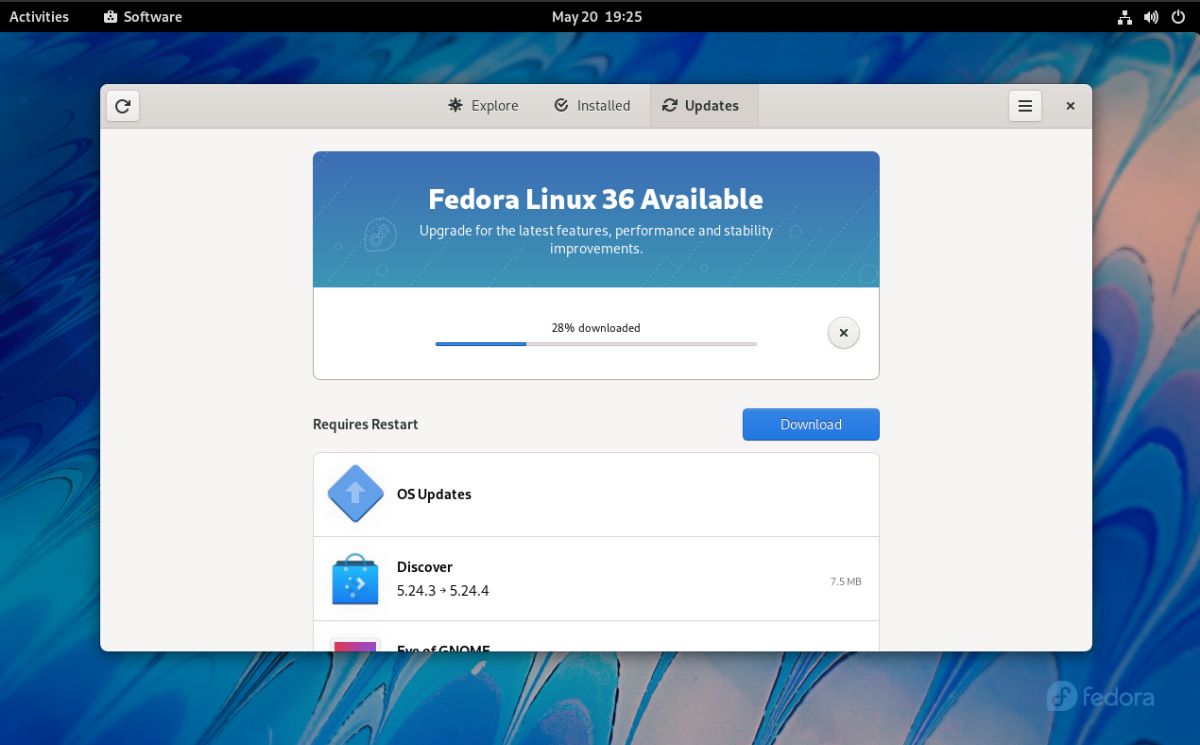
Task: Open the Software application menu in the top bar
Action: tap(142, 16)
